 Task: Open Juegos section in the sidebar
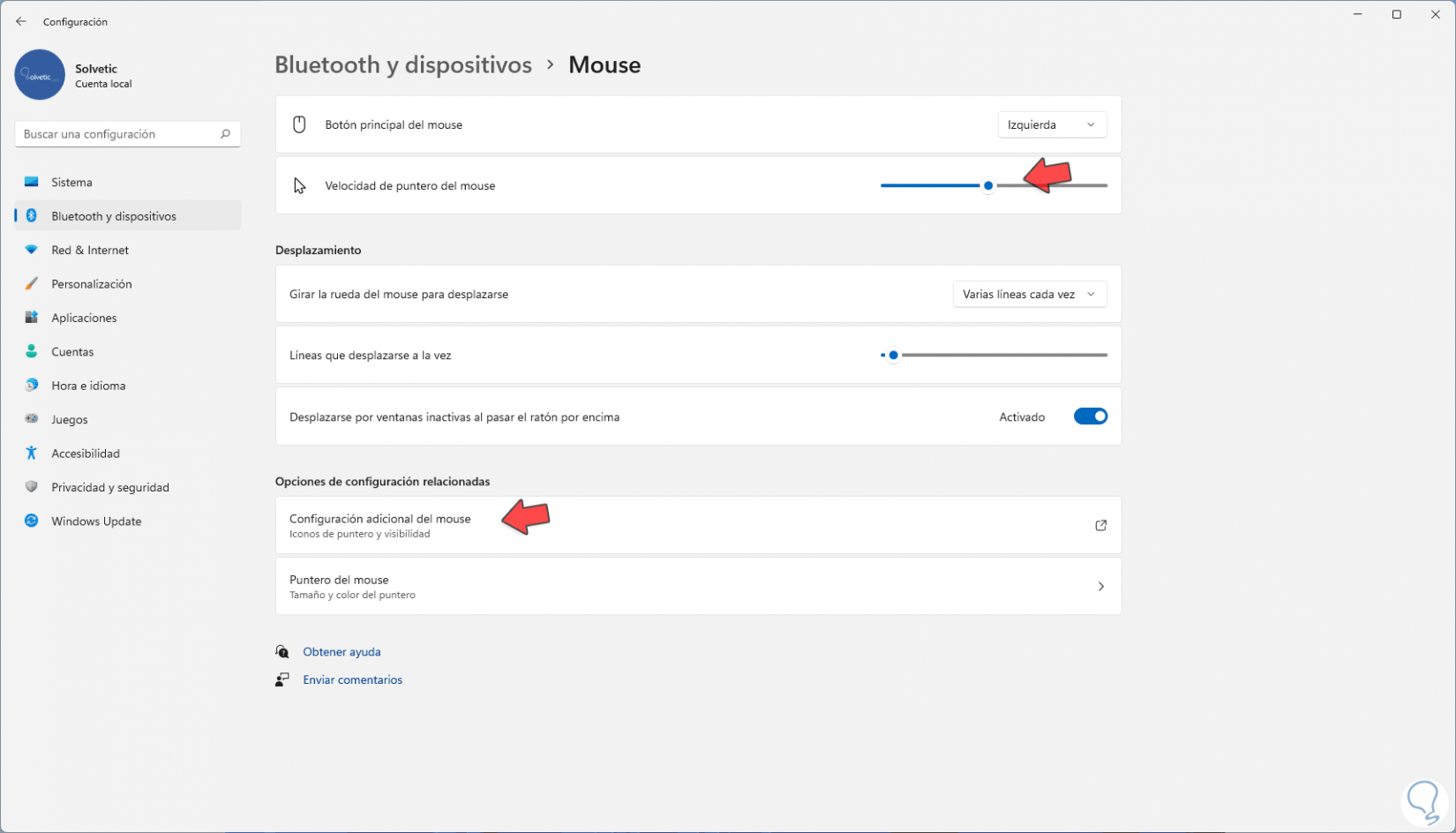pyautogui.click(x=70, y=419)
